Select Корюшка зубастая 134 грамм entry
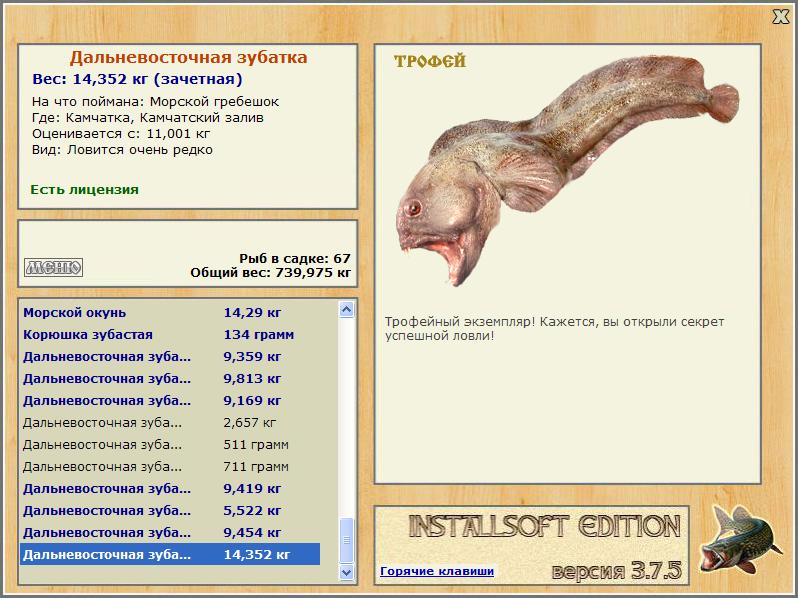Viewport: 798px width, 598px height. tap(170, 335)
